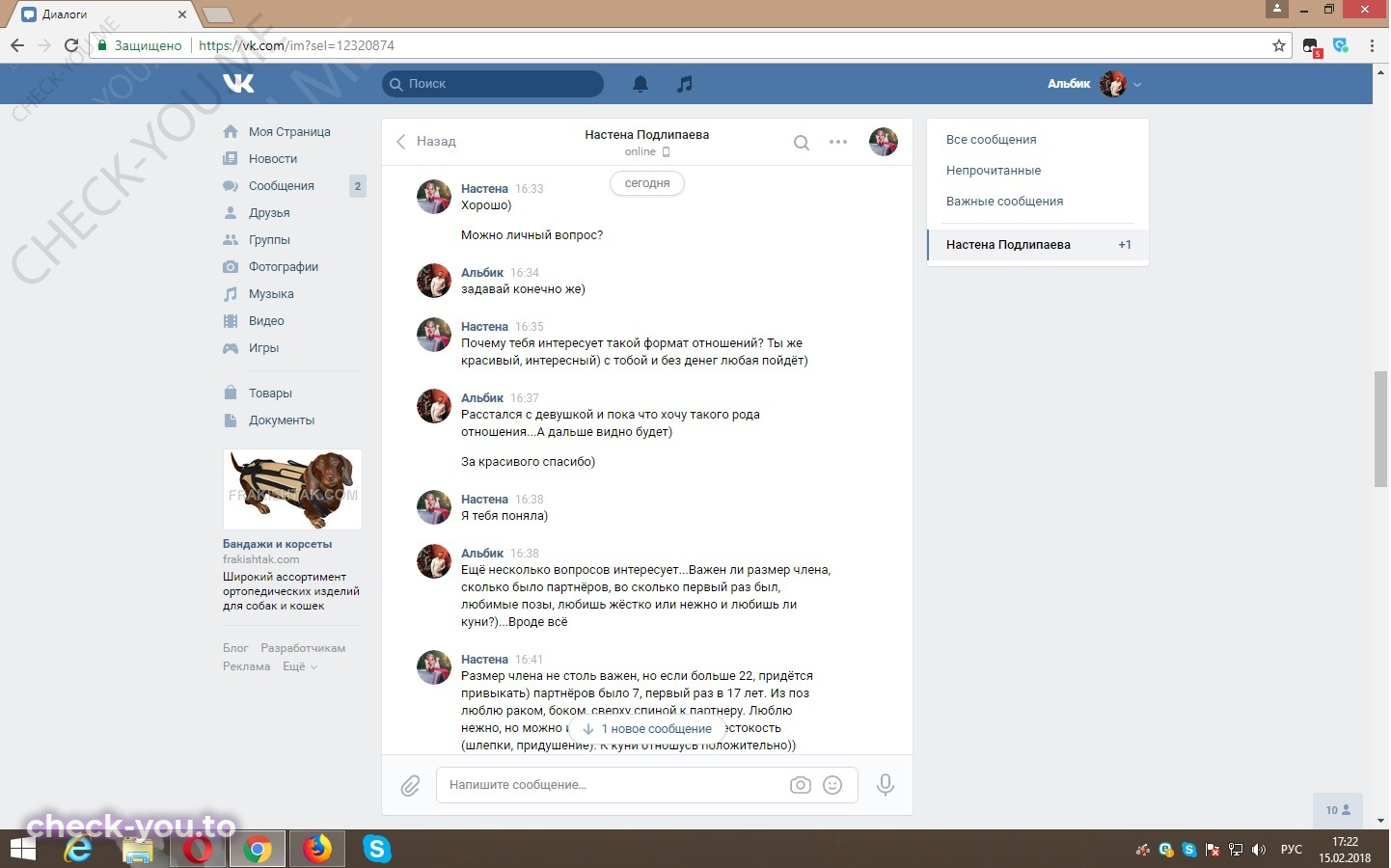Click the bookmark star icon

point(1279,45)
